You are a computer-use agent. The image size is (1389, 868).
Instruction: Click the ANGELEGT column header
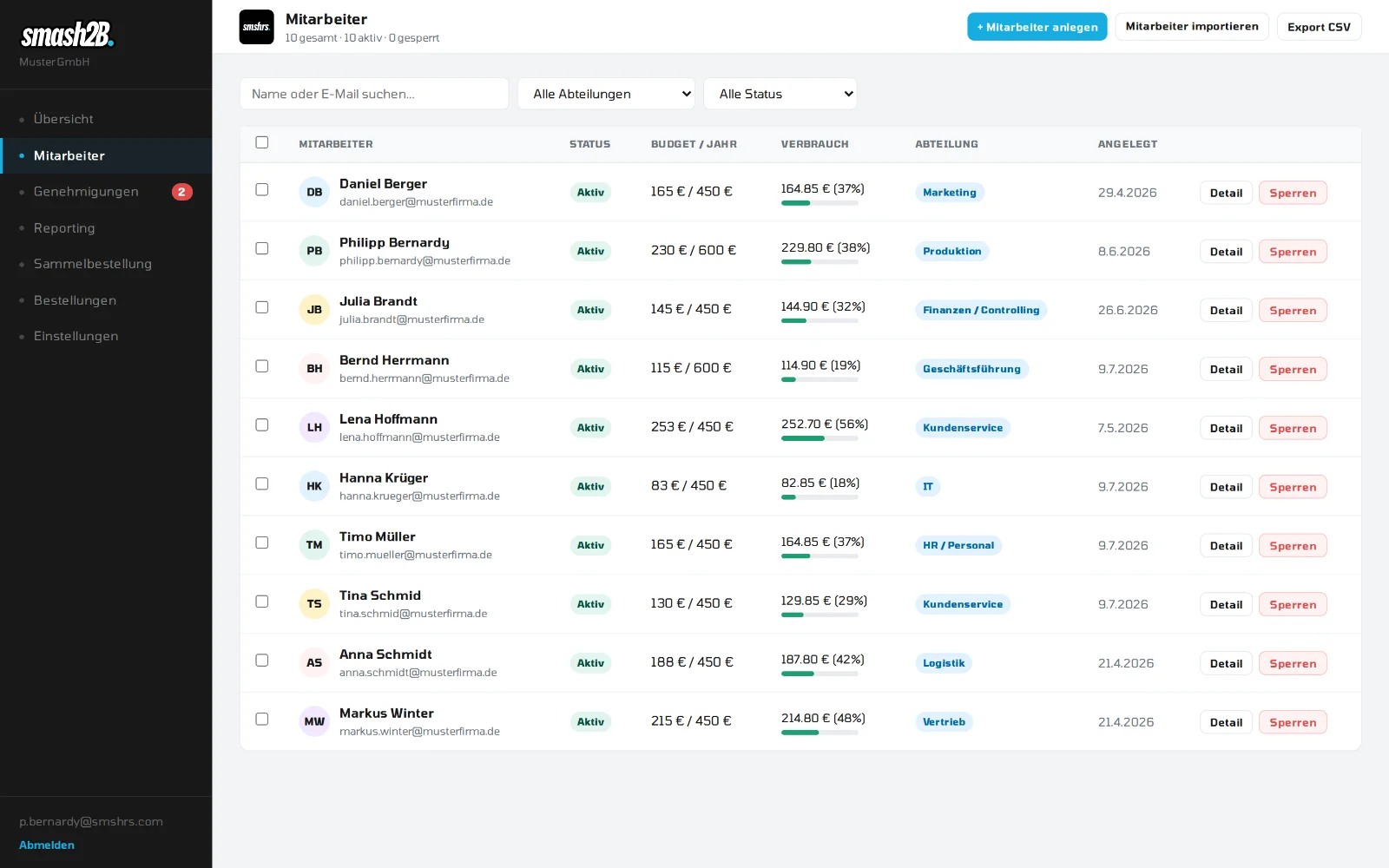[1127, 144]
